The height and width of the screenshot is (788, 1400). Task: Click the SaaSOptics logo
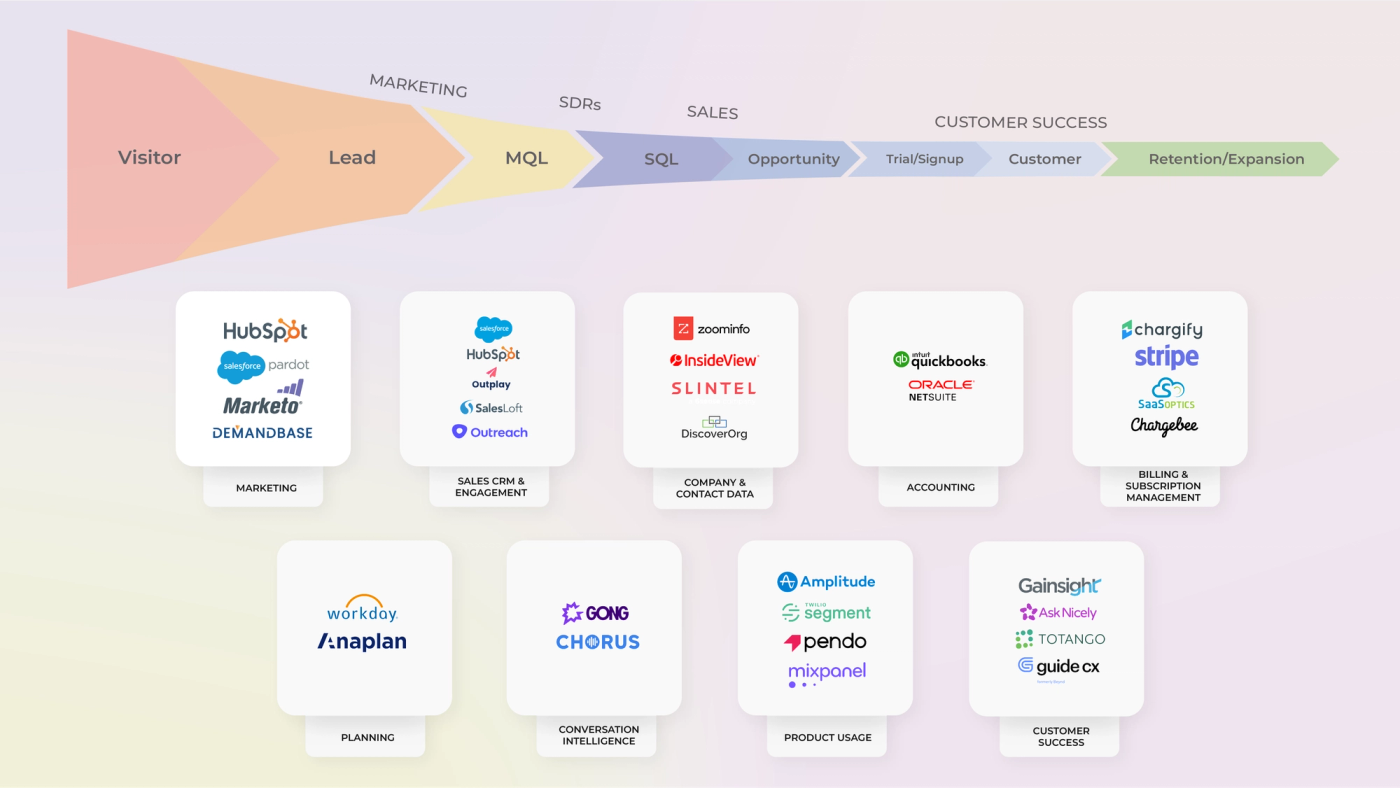click(1166, 393)
